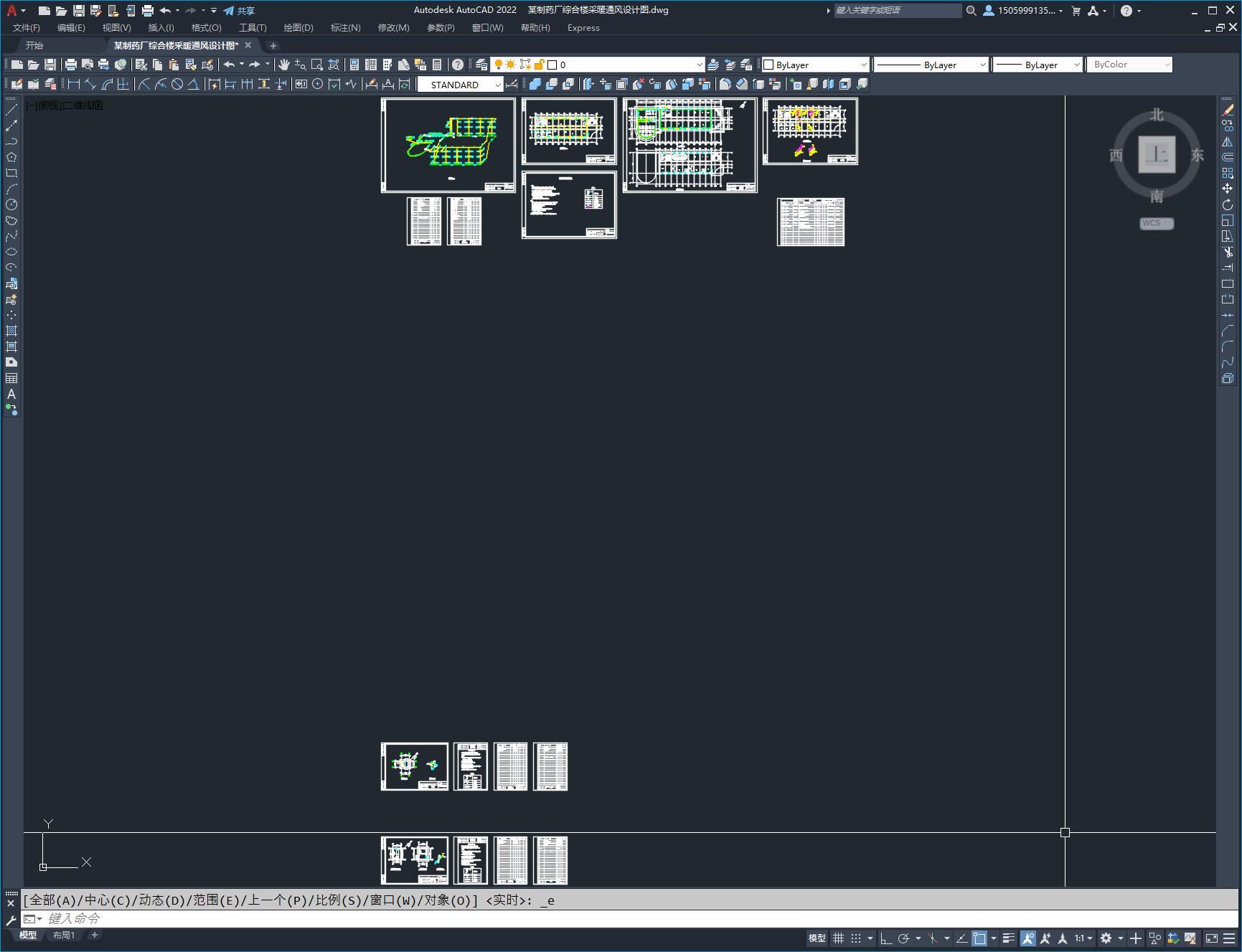This screenshot has height=952, width=1242.
Task: Click the Paste clipboard icon
Action: coord(174,65)
